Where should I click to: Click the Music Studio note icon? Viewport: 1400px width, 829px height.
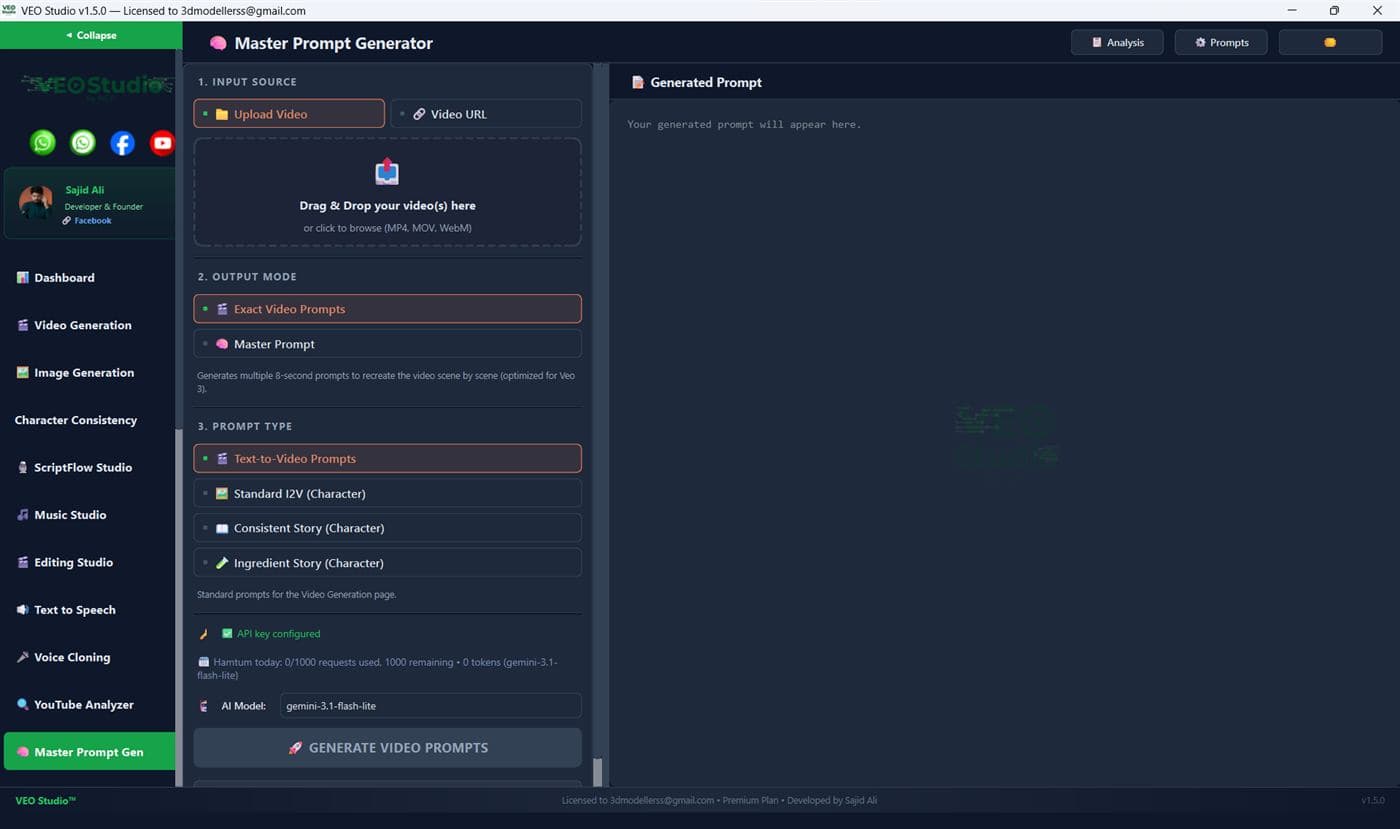[x=22, y=515]
